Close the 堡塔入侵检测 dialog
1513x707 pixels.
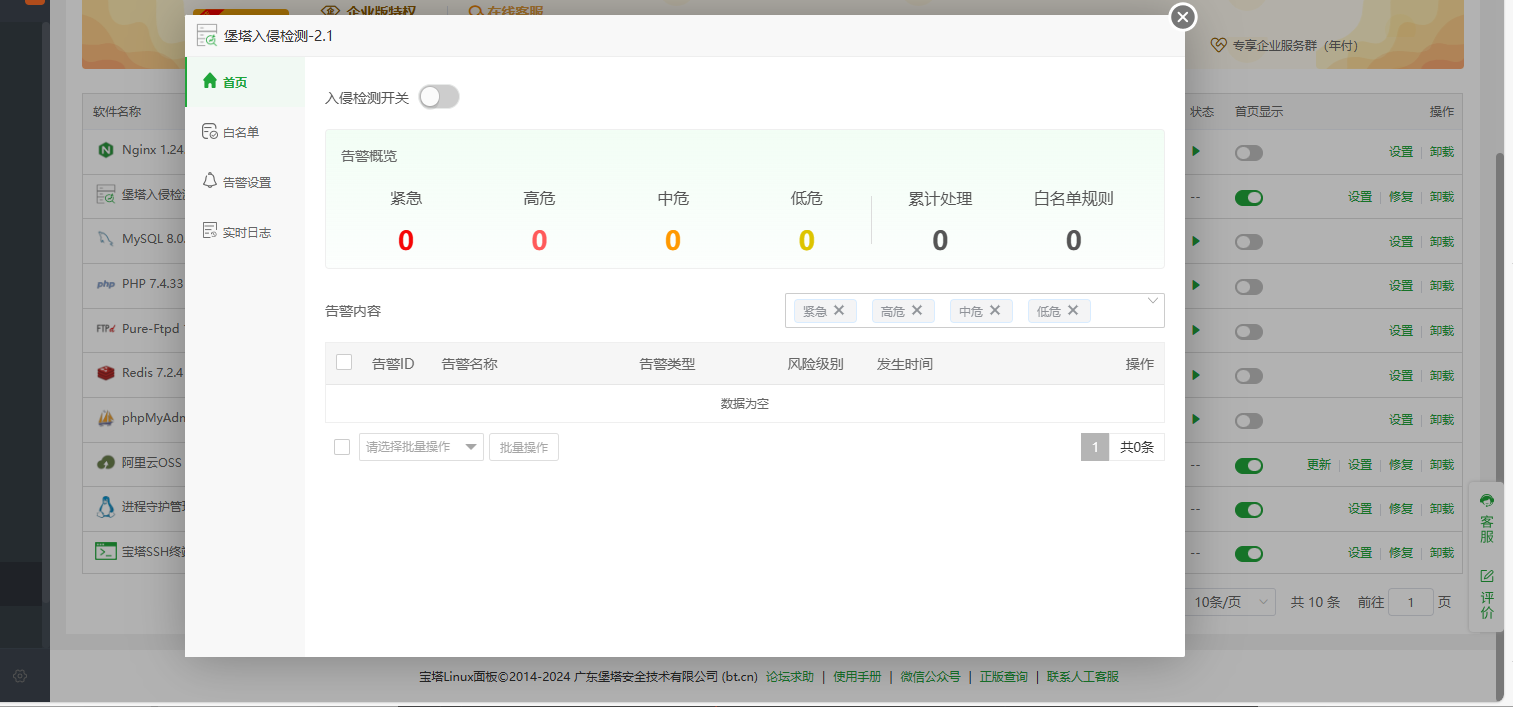pyautogui.click(x=1183, y=17)
